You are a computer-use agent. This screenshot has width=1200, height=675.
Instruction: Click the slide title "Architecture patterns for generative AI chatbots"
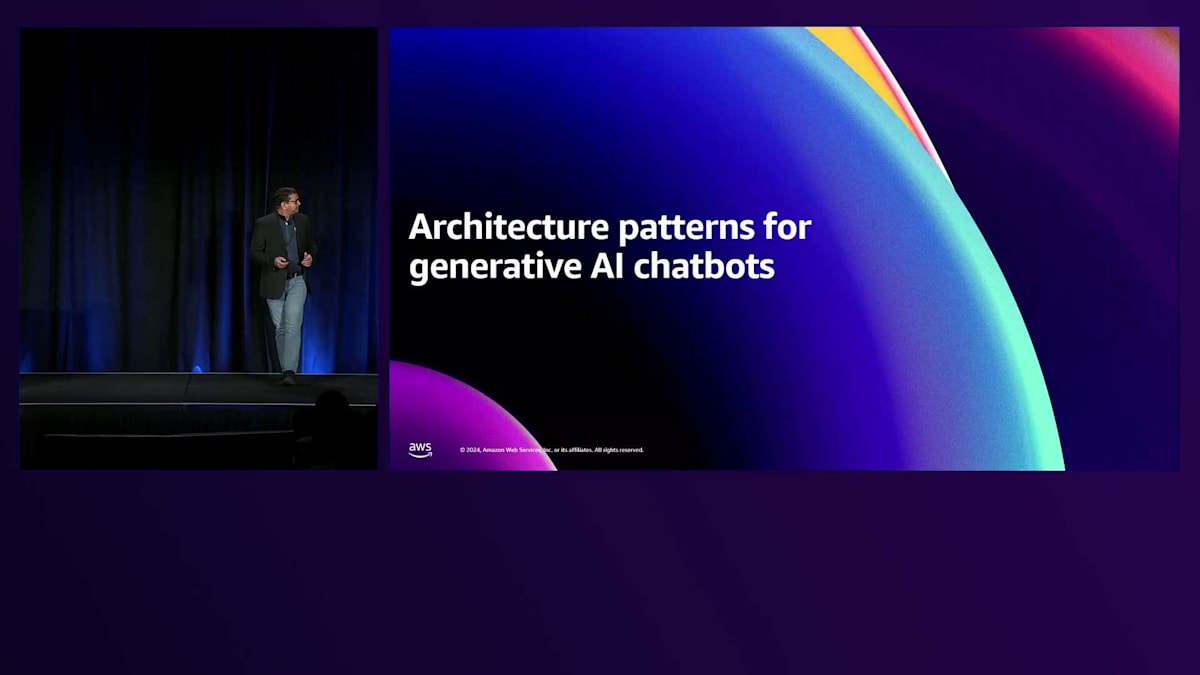pyautogui.click(x=609, y=247)
